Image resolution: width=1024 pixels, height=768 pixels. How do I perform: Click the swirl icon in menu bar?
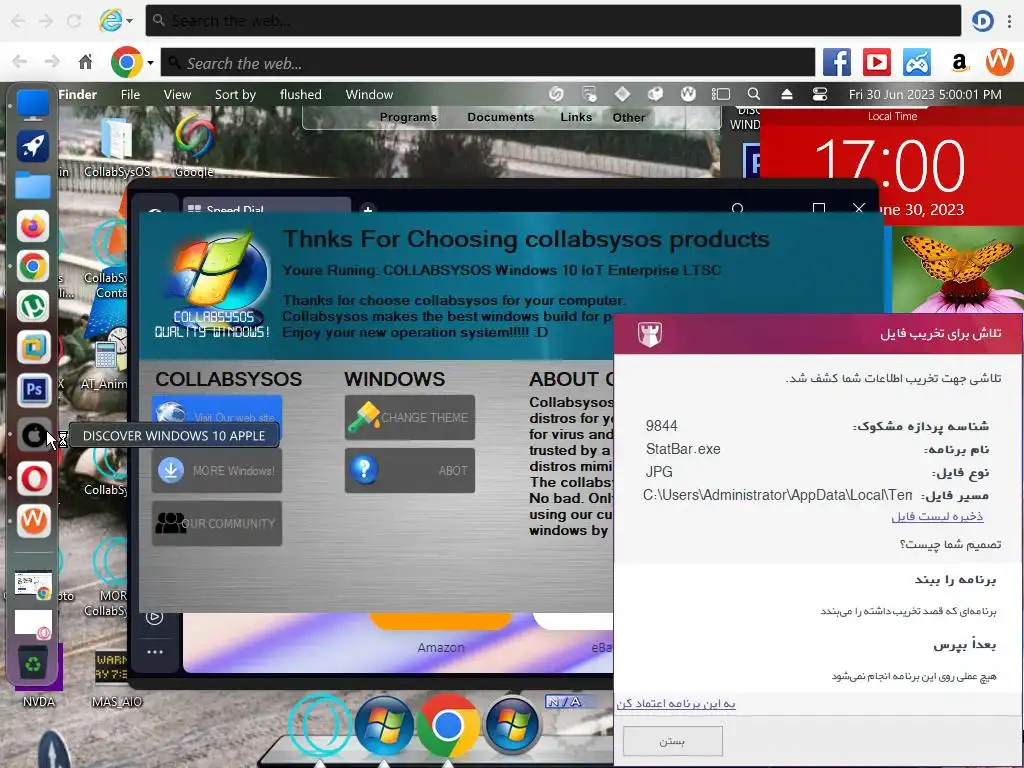tap(556, 94)
